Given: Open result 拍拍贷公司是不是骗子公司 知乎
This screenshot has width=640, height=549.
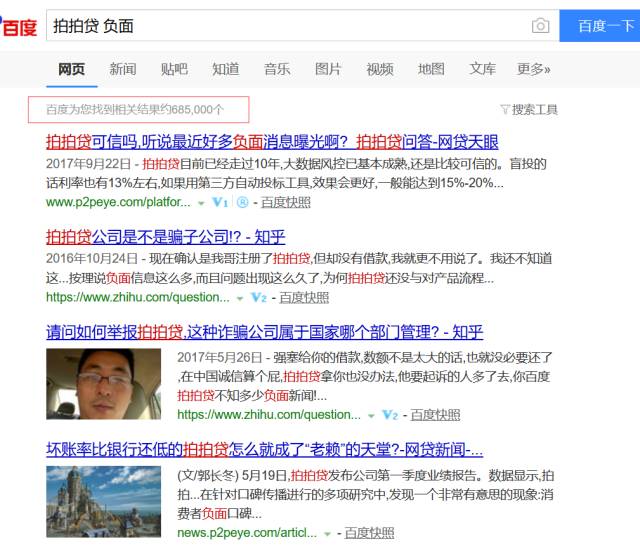Looking at the screenshot, I should click(165, 237).
